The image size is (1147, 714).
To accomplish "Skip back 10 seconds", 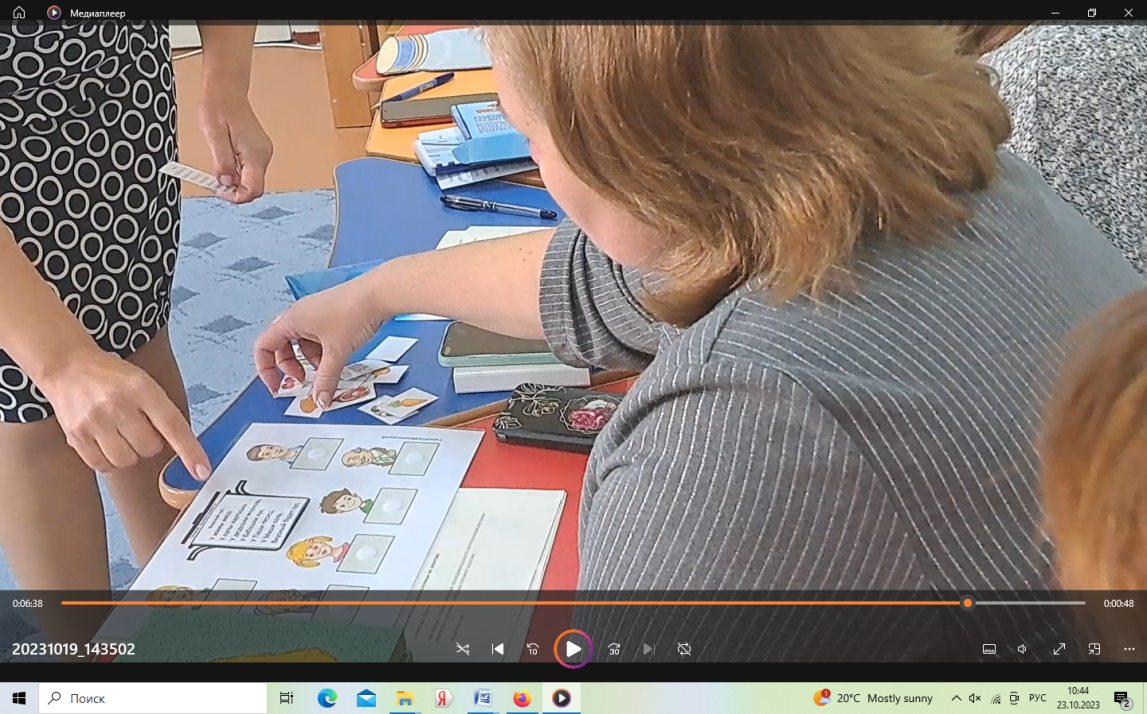I will [x=533, y=649].
